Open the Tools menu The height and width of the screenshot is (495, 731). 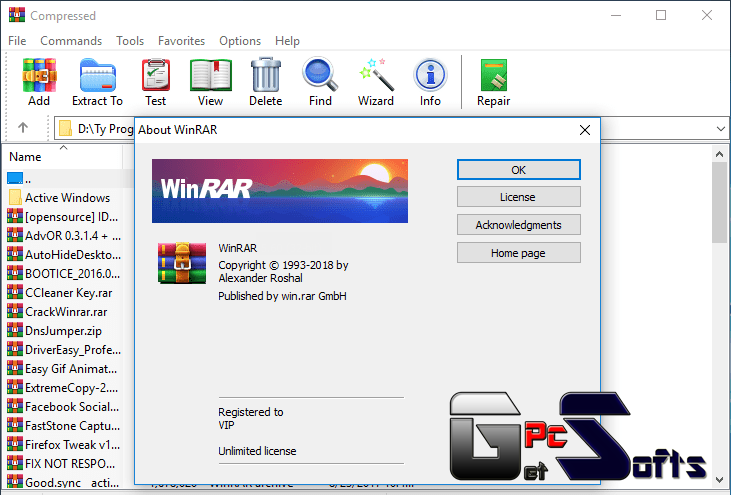point(130,41)
